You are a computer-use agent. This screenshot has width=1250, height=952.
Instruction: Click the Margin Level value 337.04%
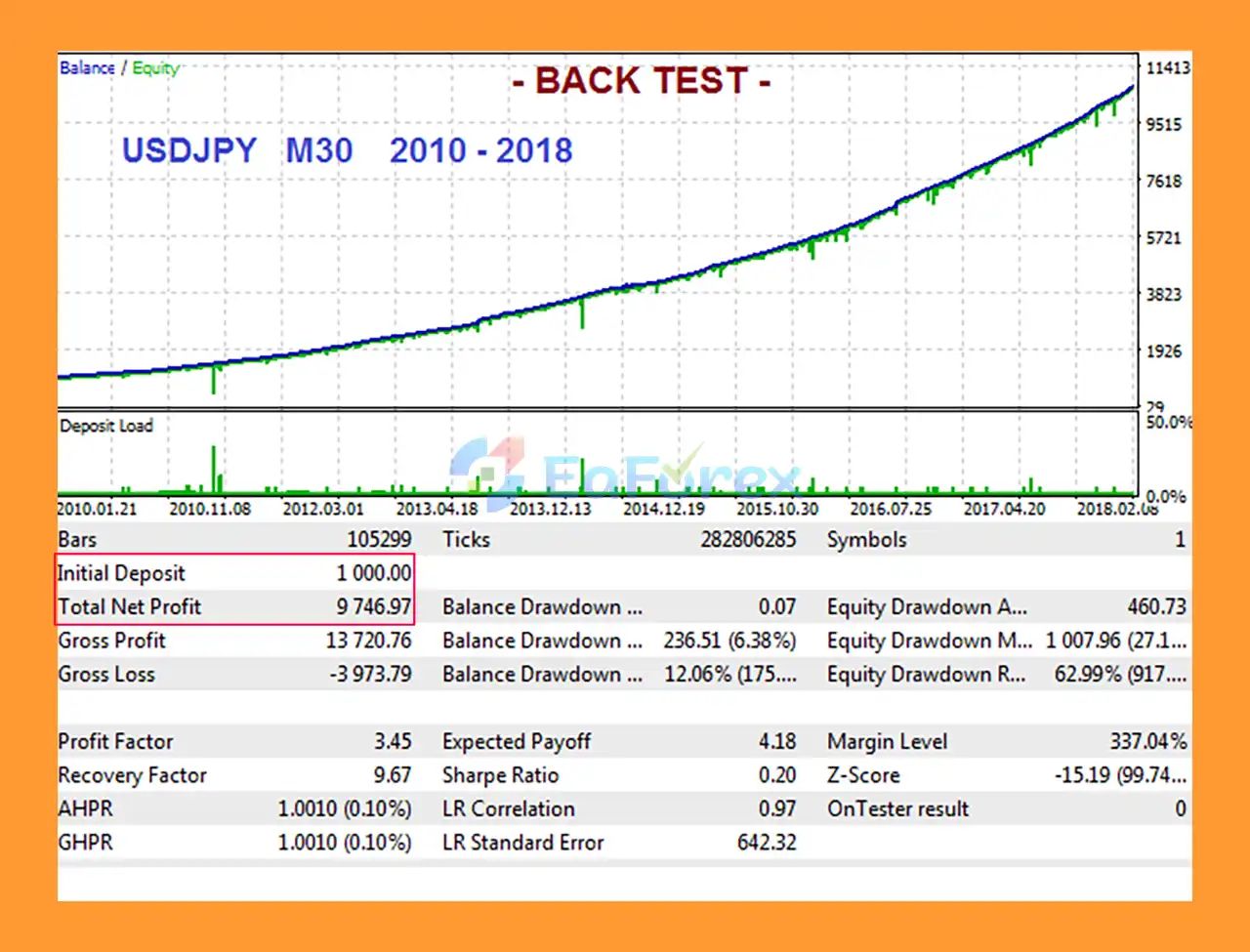point(1147,741)
